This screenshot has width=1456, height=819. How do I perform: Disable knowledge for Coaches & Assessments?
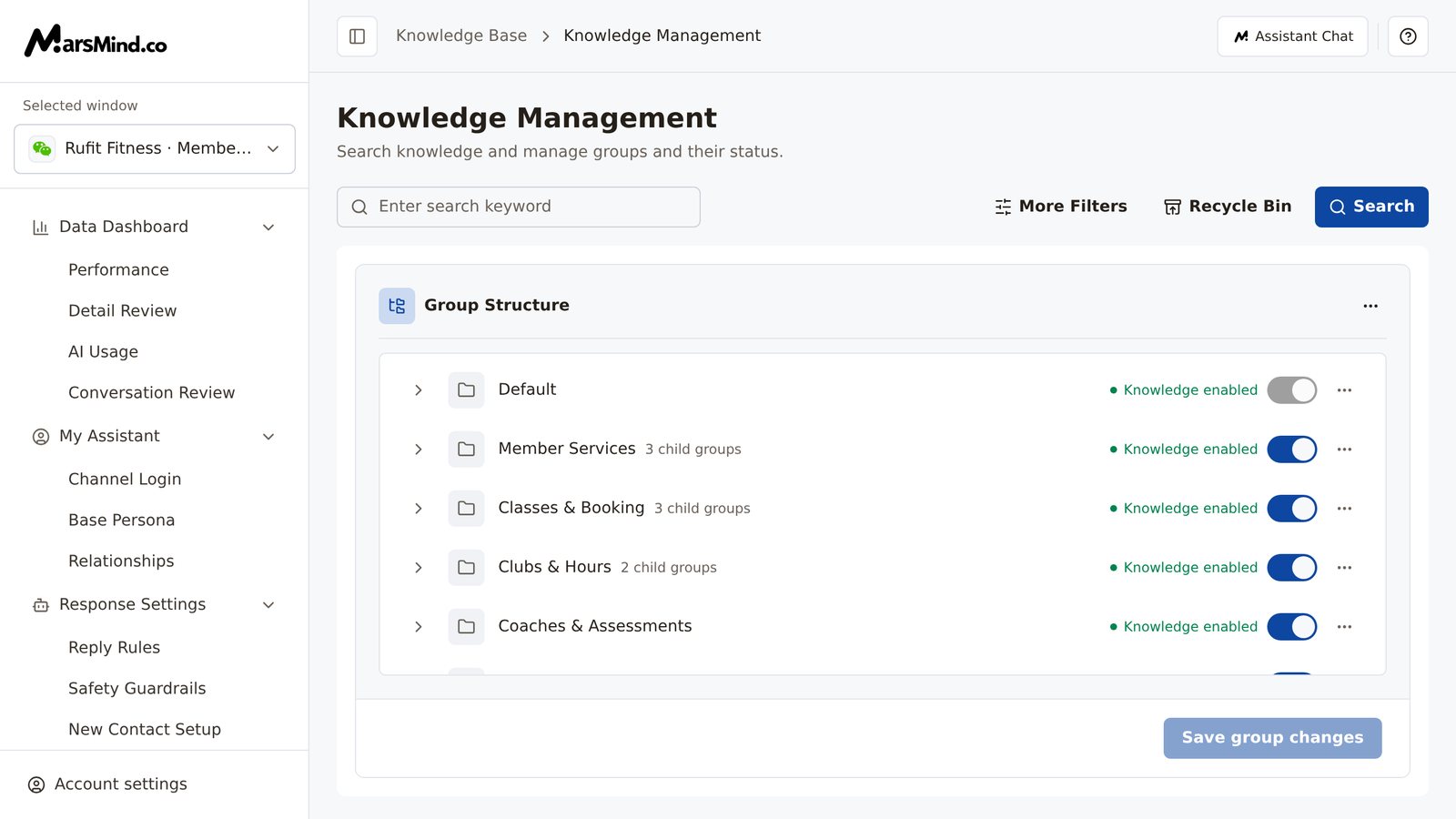pos(1292,627)
